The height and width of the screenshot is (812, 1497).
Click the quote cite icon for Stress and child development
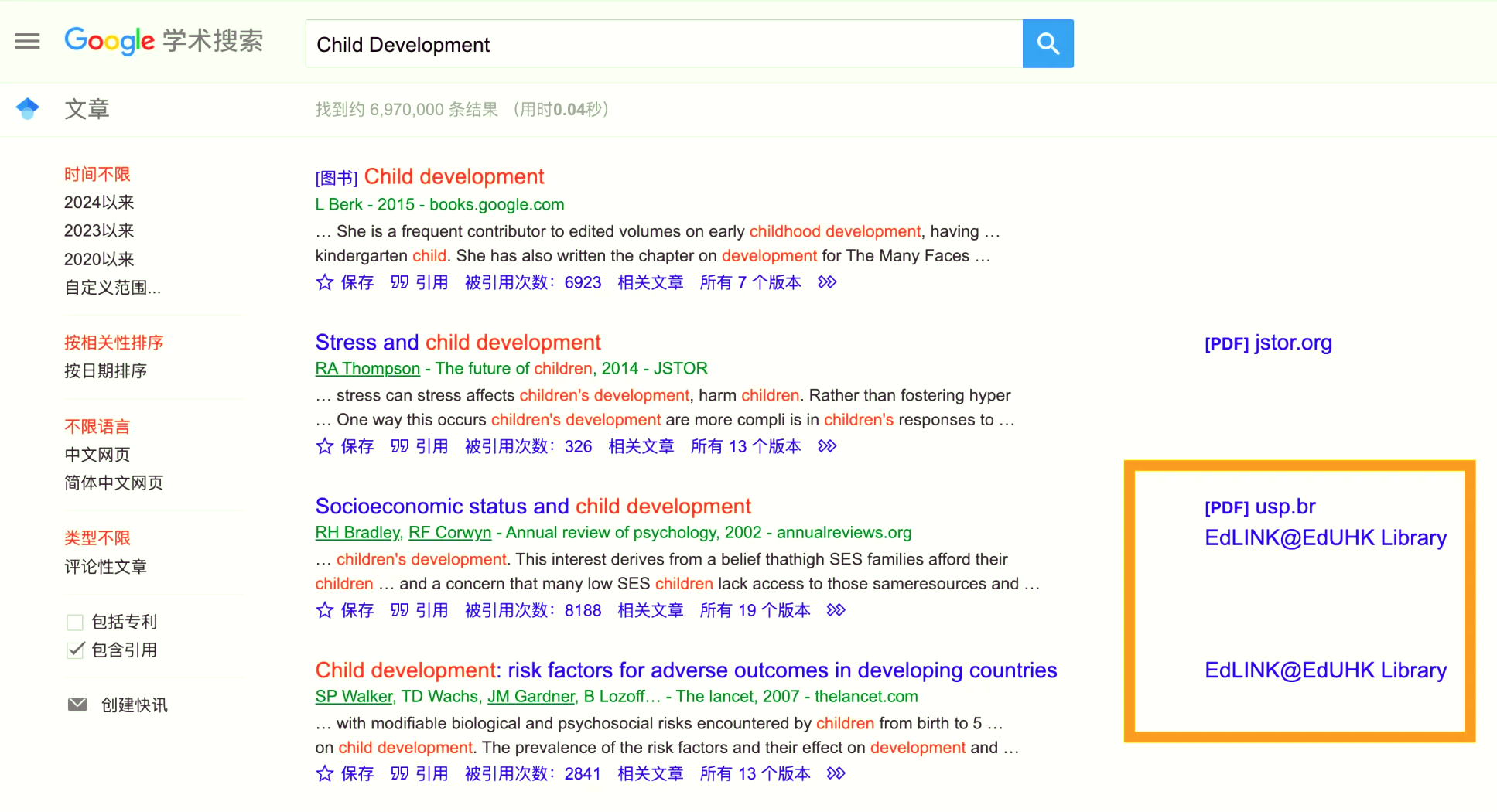tap(399, 446)
